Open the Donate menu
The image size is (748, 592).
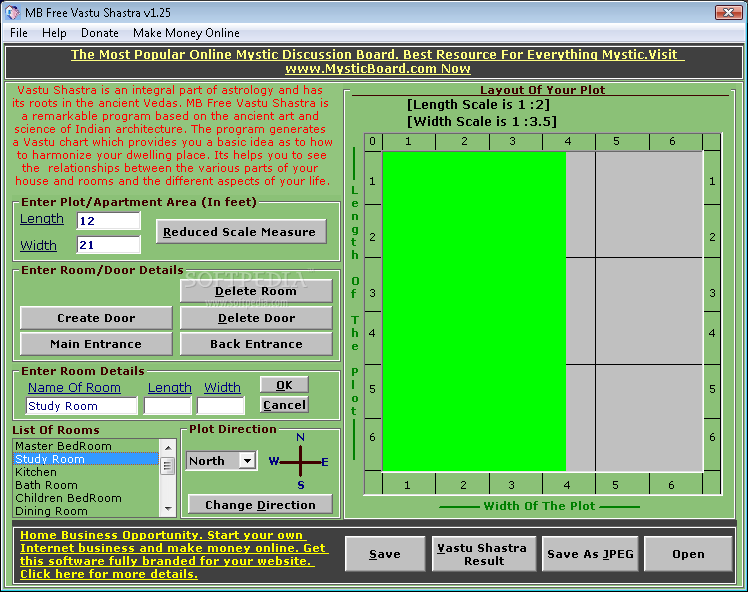pos(100,33)
